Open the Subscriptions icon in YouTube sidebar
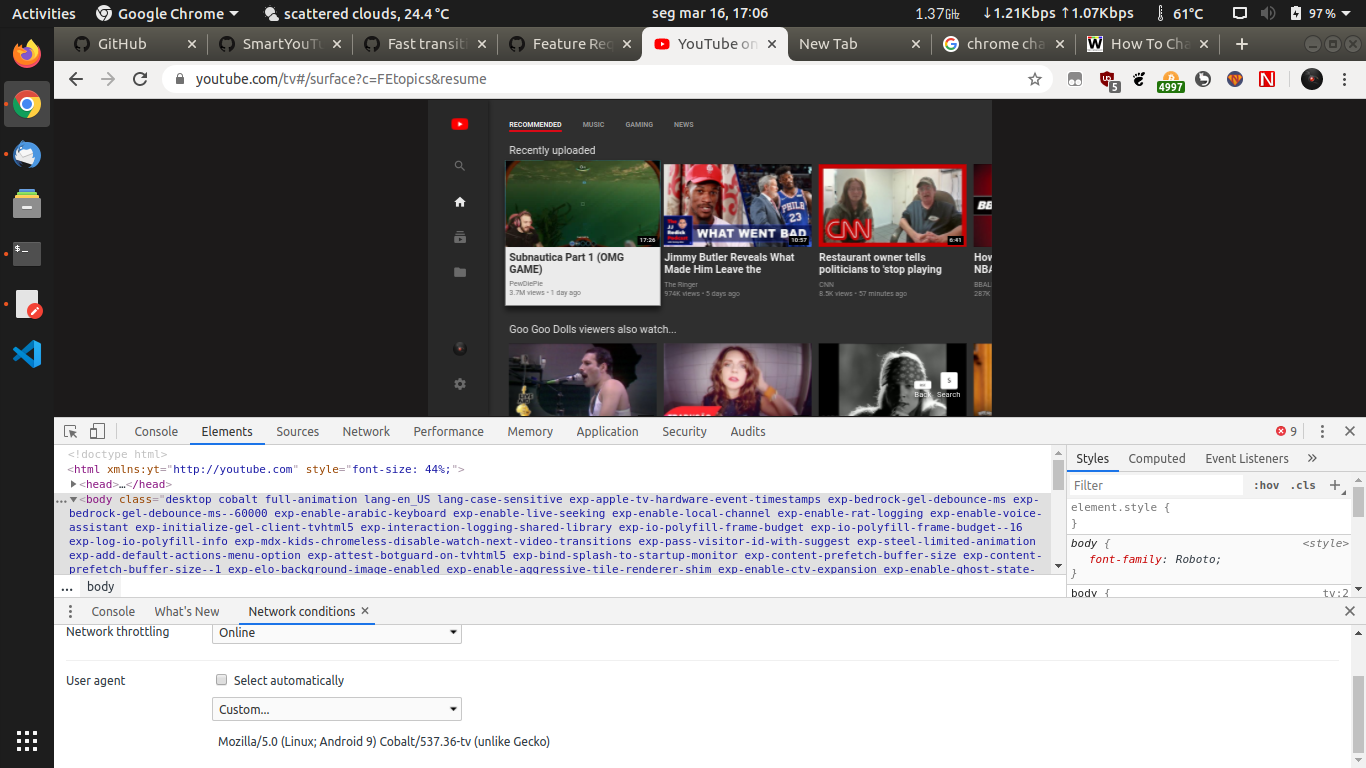 (460, 237)
